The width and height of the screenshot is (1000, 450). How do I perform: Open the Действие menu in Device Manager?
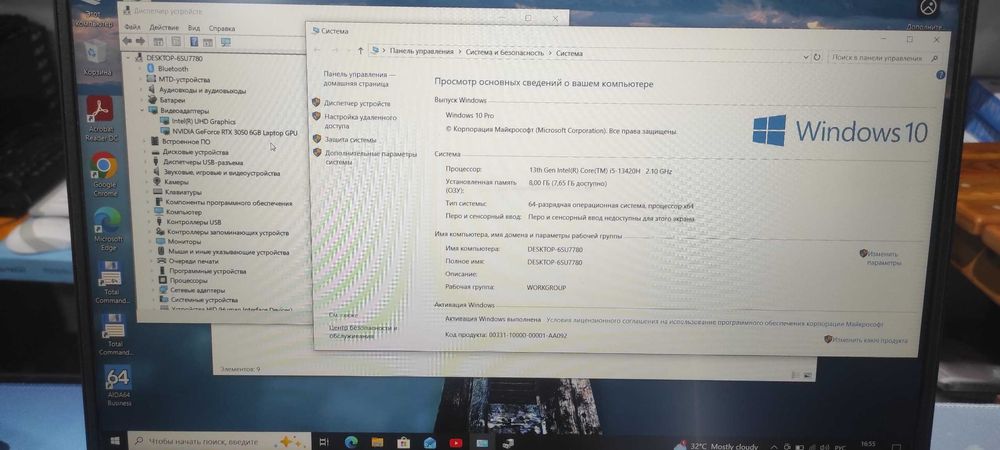coord(164,28)
